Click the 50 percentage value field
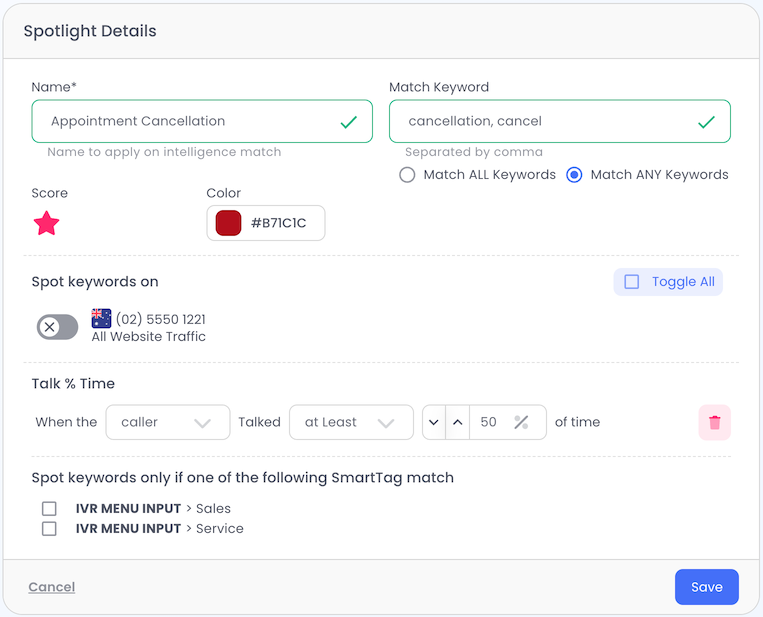The width and height of the screenshot is (763, 617). pos(489,422)
